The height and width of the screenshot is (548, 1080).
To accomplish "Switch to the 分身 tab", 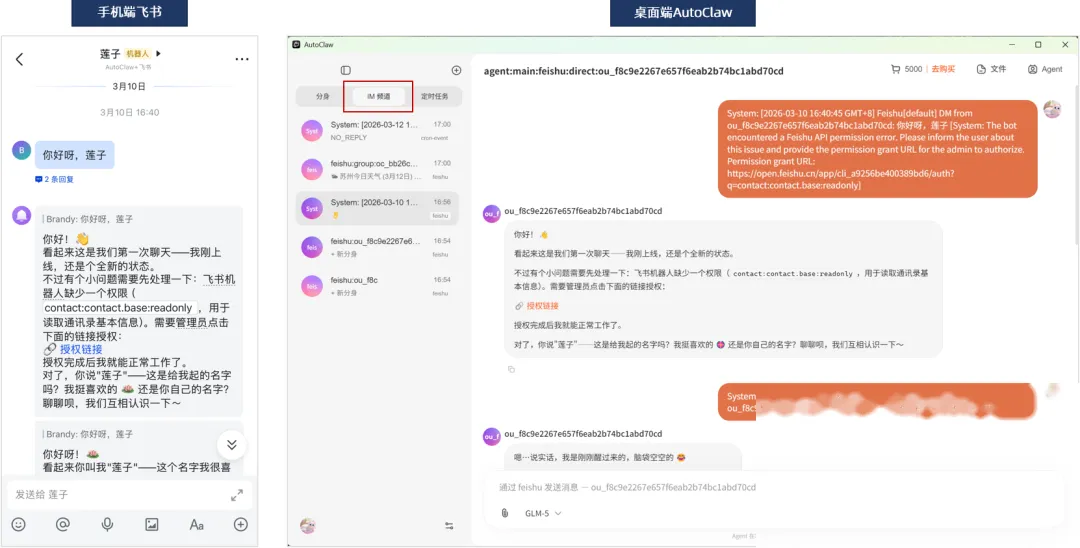I will pos(323,96).
